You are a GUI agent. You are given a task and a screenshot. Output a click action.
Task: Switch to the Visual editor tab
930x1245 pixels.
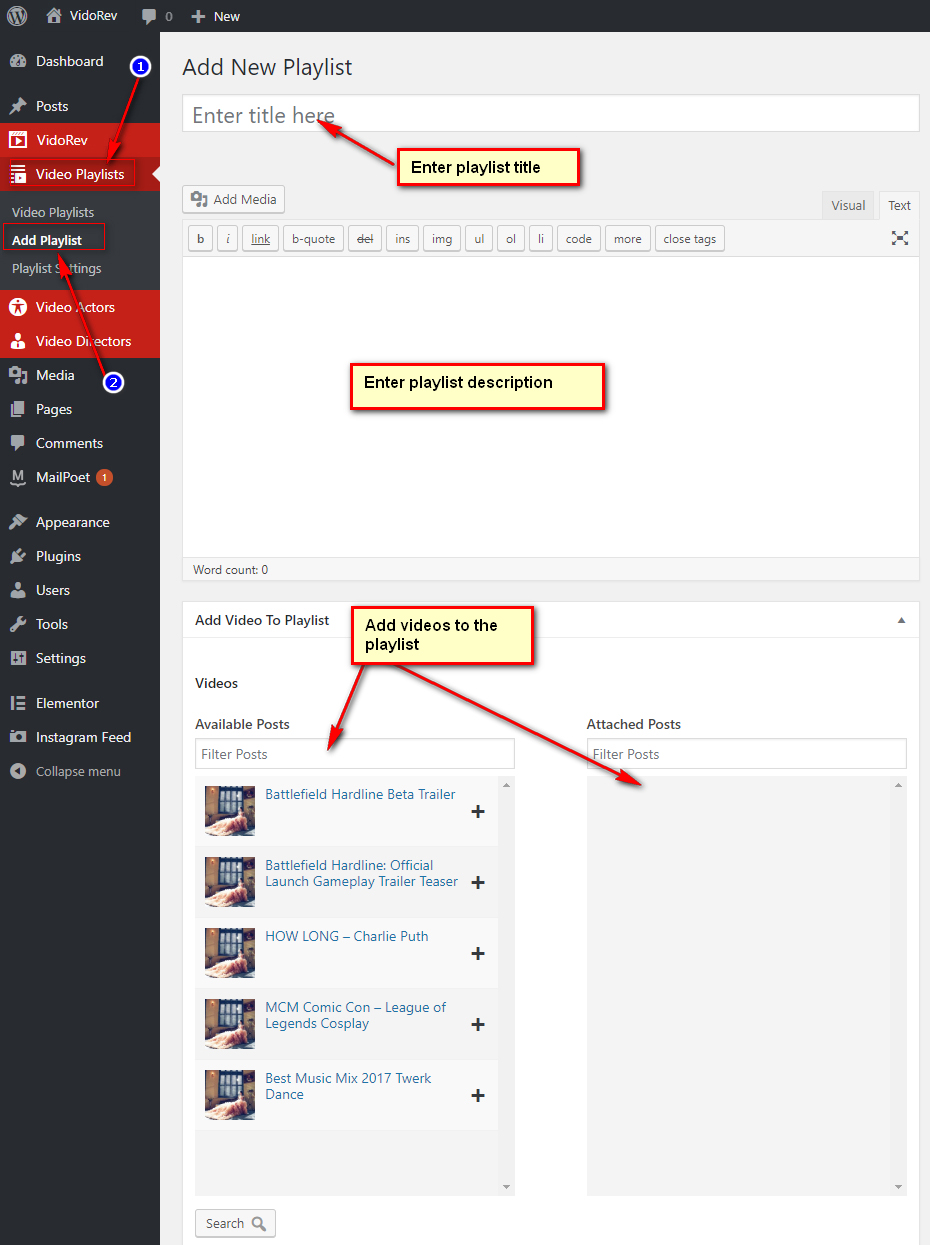click(847, 205)
